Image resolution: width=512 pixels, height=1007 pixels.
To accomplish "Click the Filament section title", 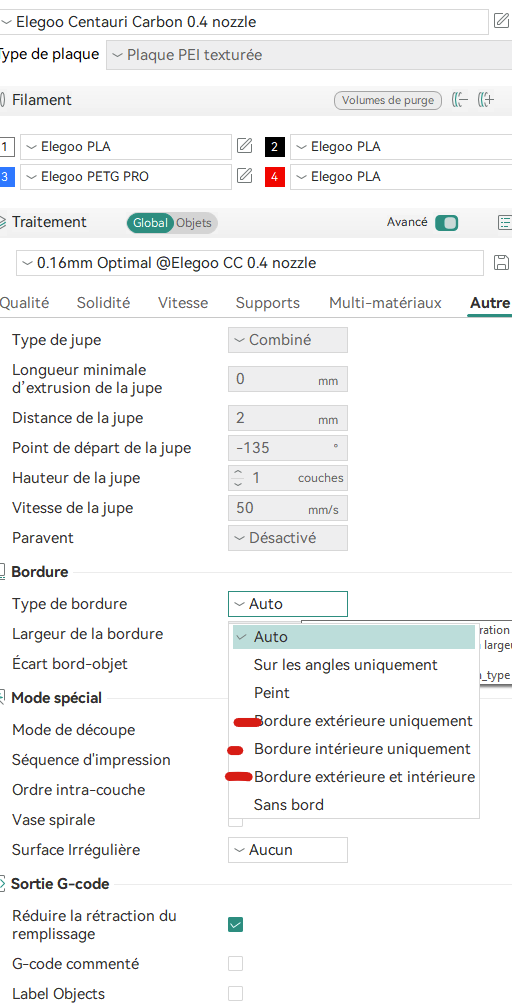I will [x=42, y=100].
